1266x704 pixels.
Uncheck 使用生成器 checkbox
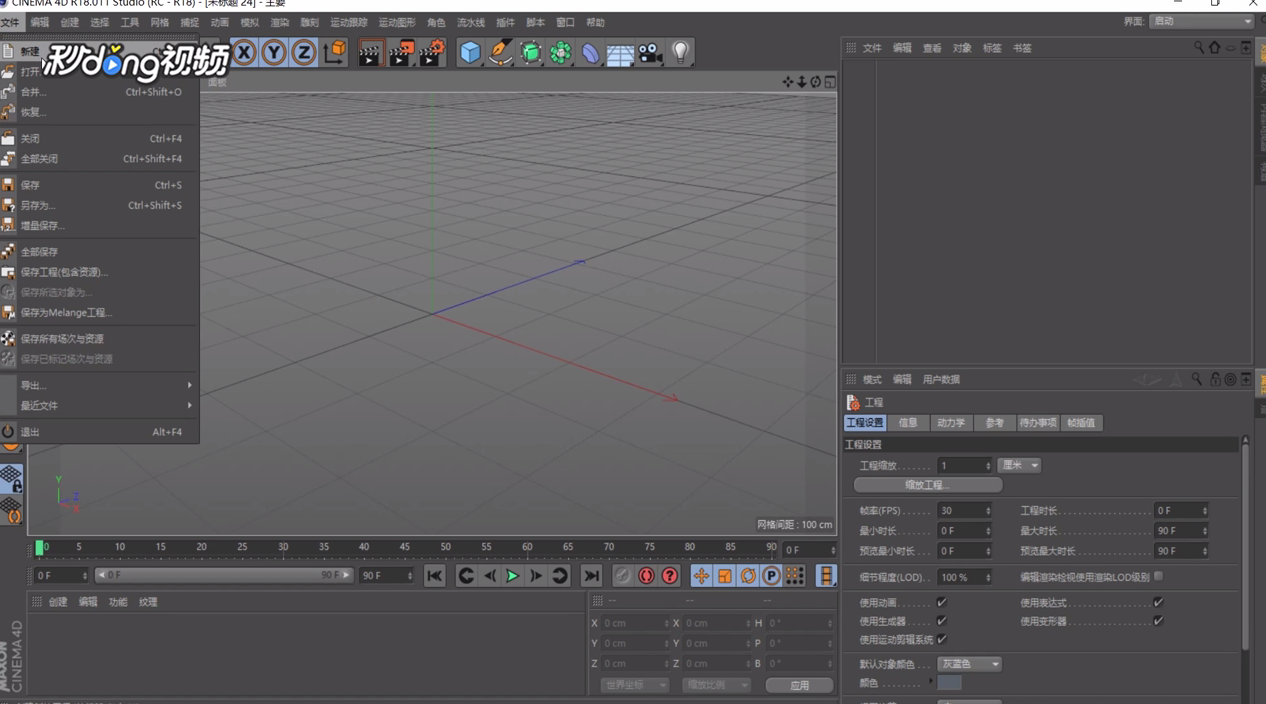[x=941, y=621]
